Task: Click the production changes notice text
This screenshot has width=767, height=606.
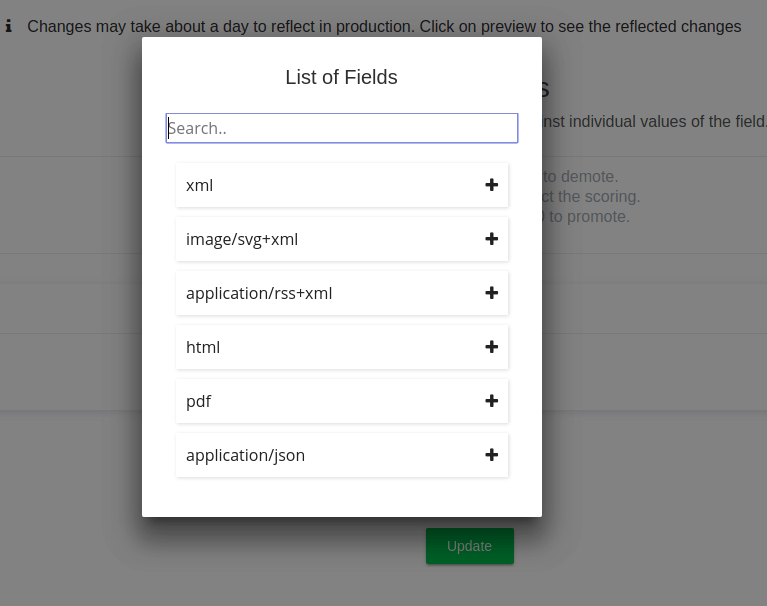Action: [384, 26]
